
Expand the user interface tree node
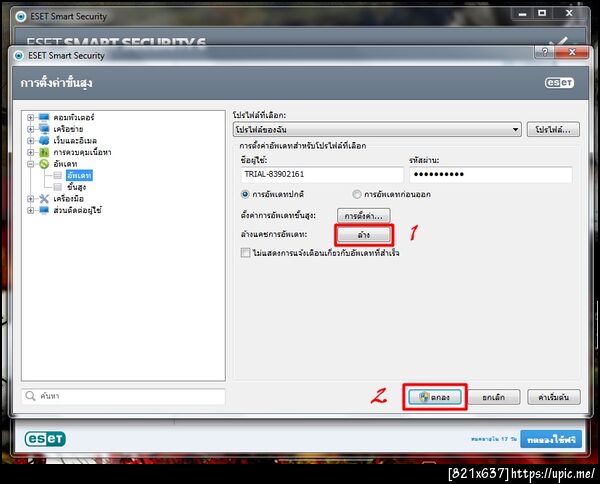(x=31, y=210)
